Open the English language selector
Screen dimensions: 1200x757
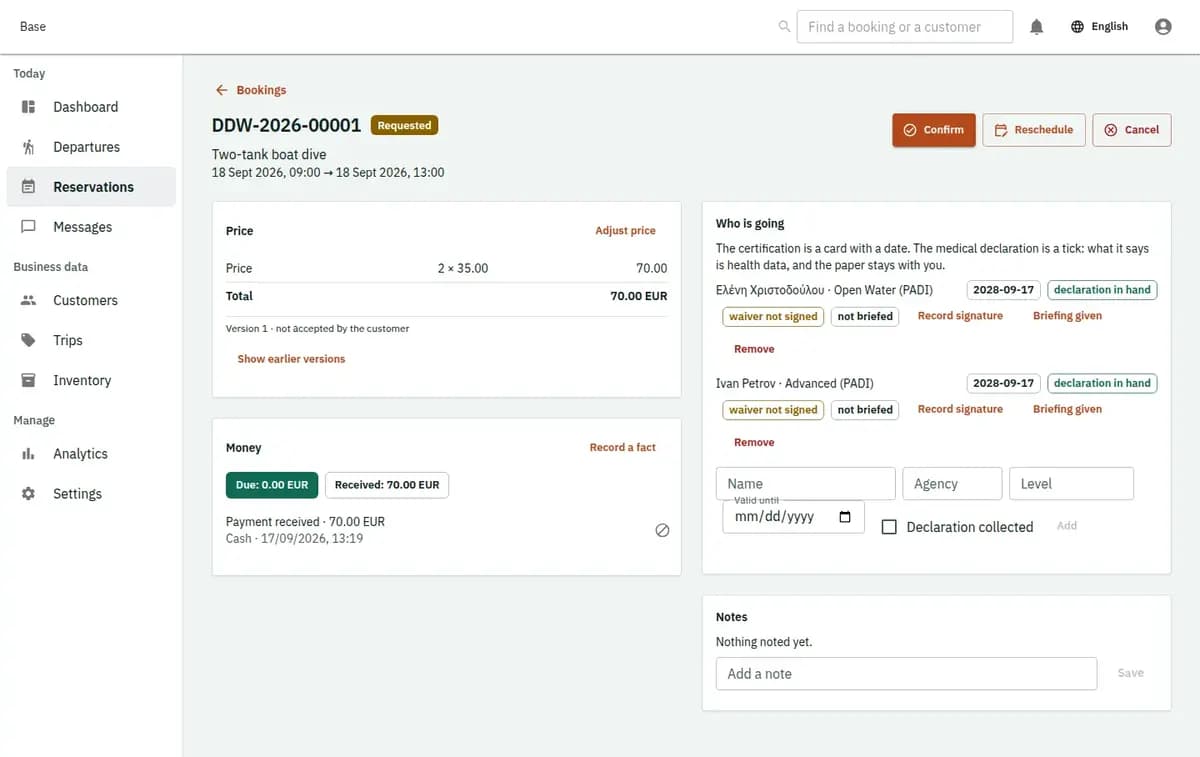1099,27
